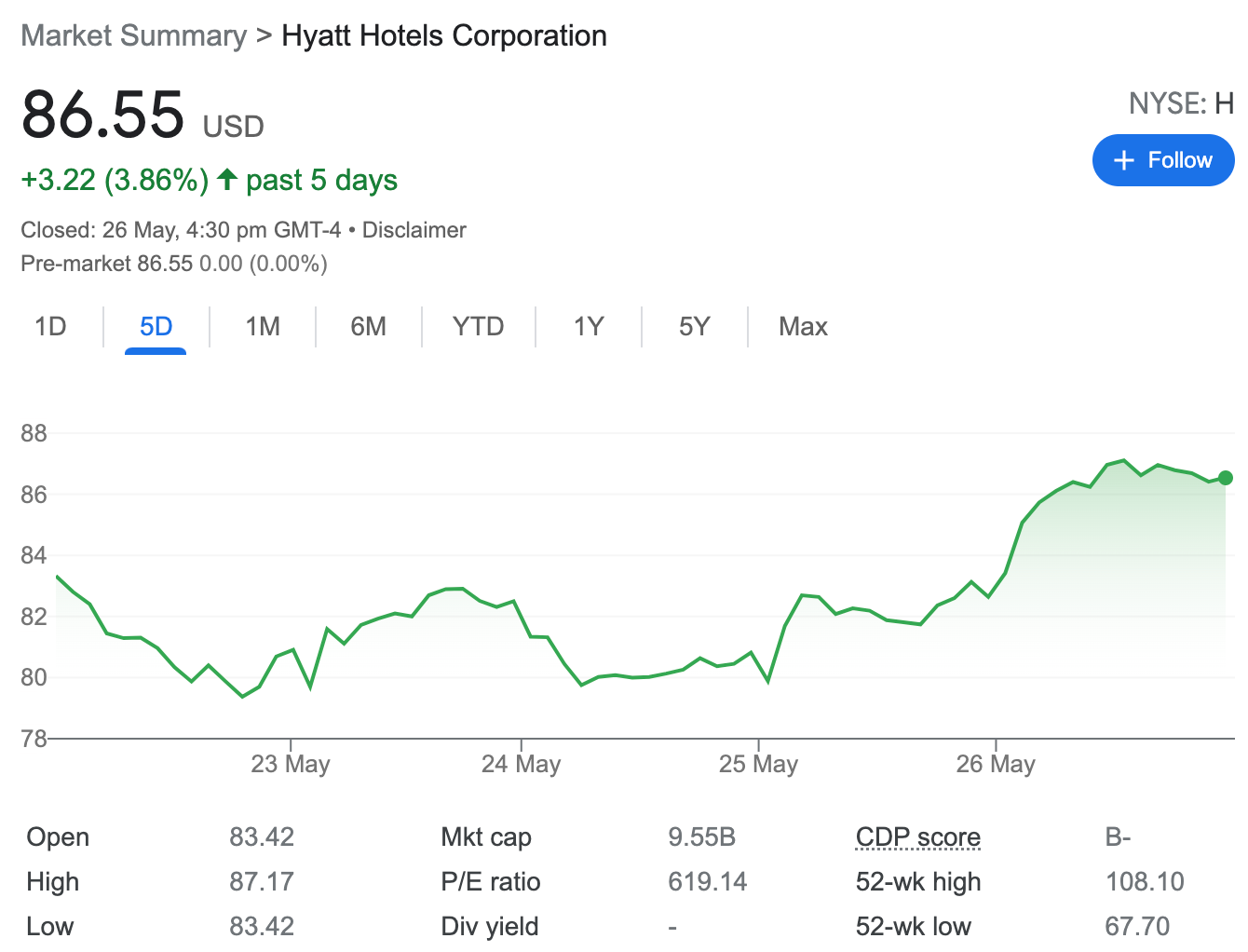Click the Follow button
The image size is (1248, 952).
(x=1163, y=160)
